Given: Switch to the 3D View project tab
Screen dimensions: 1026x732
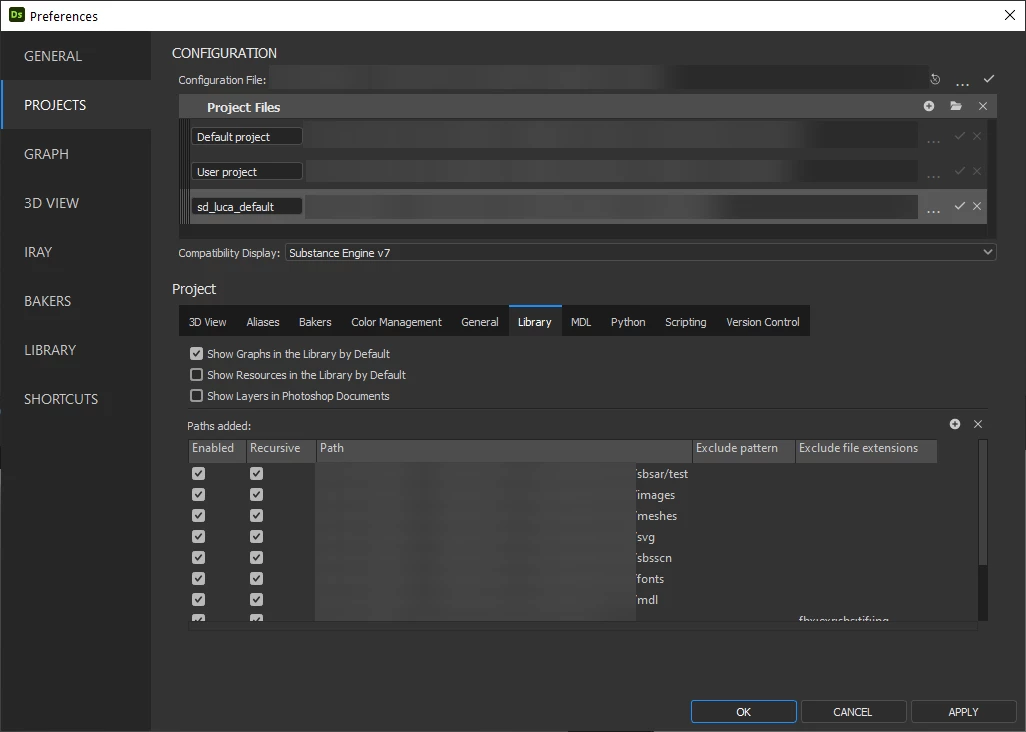Looking at the screenshot, I should coord(207,322).
